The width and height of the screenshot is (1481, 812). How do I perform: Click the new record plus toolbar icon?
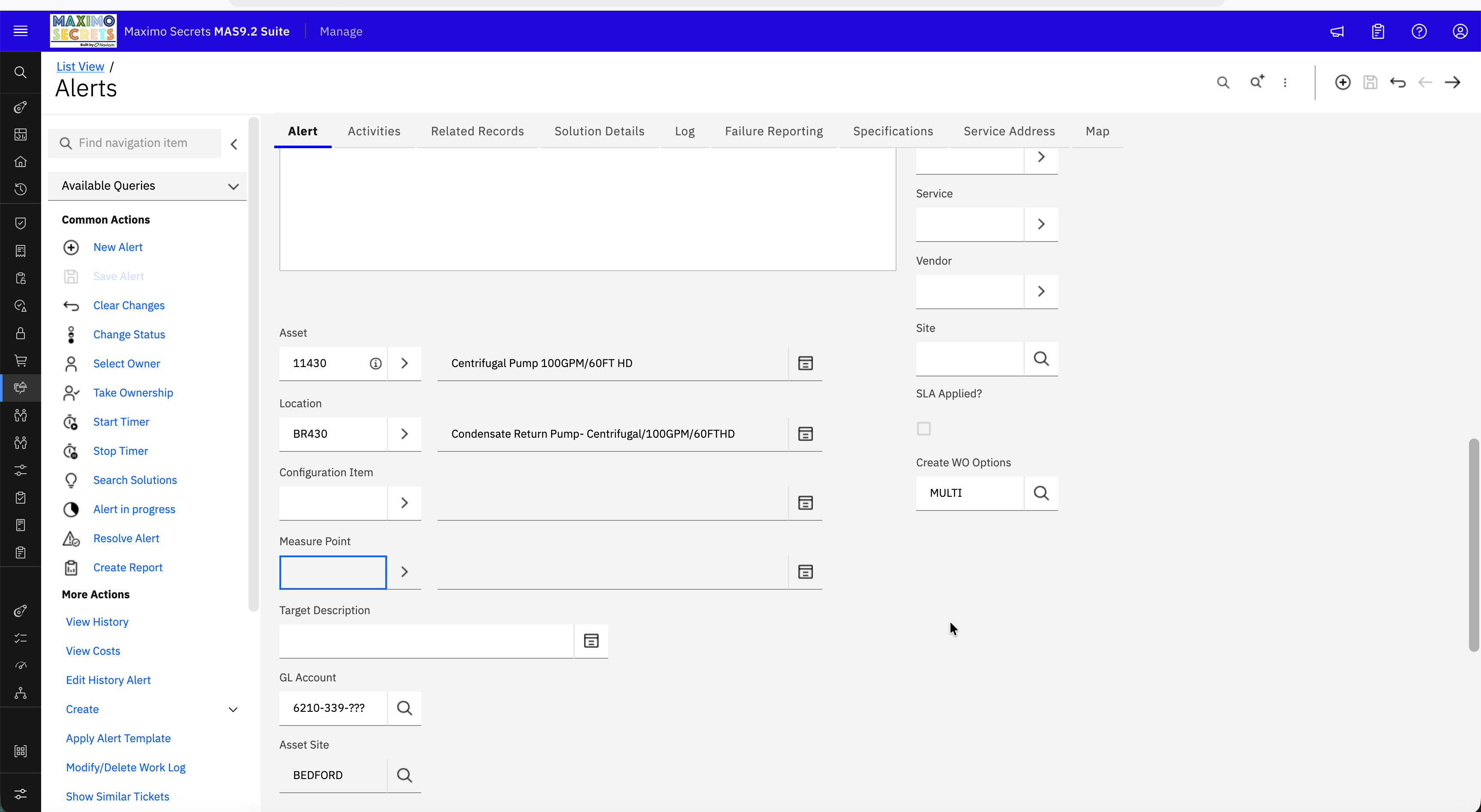(x=1343, y=82)
